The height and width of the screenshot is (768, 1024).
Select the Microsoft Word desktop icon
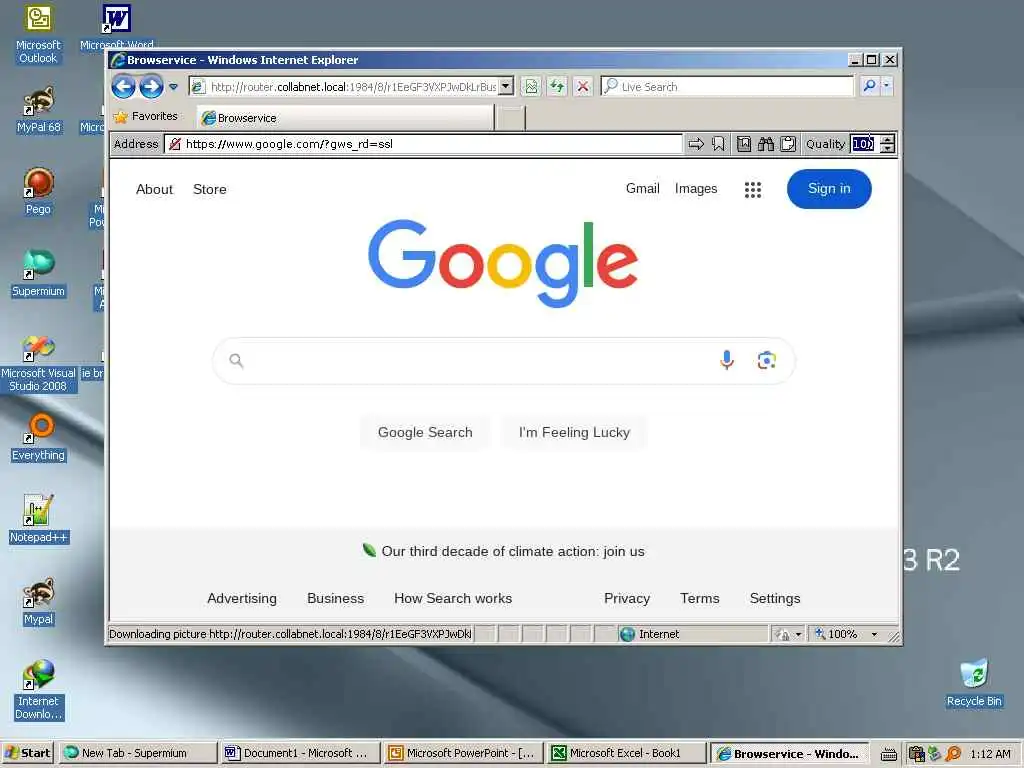click(117, 27)
